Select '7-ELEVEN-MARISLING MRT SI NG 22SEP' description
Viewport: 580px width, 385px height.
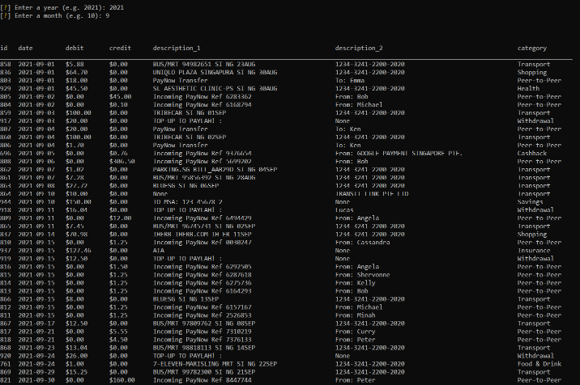pos(215,364)
